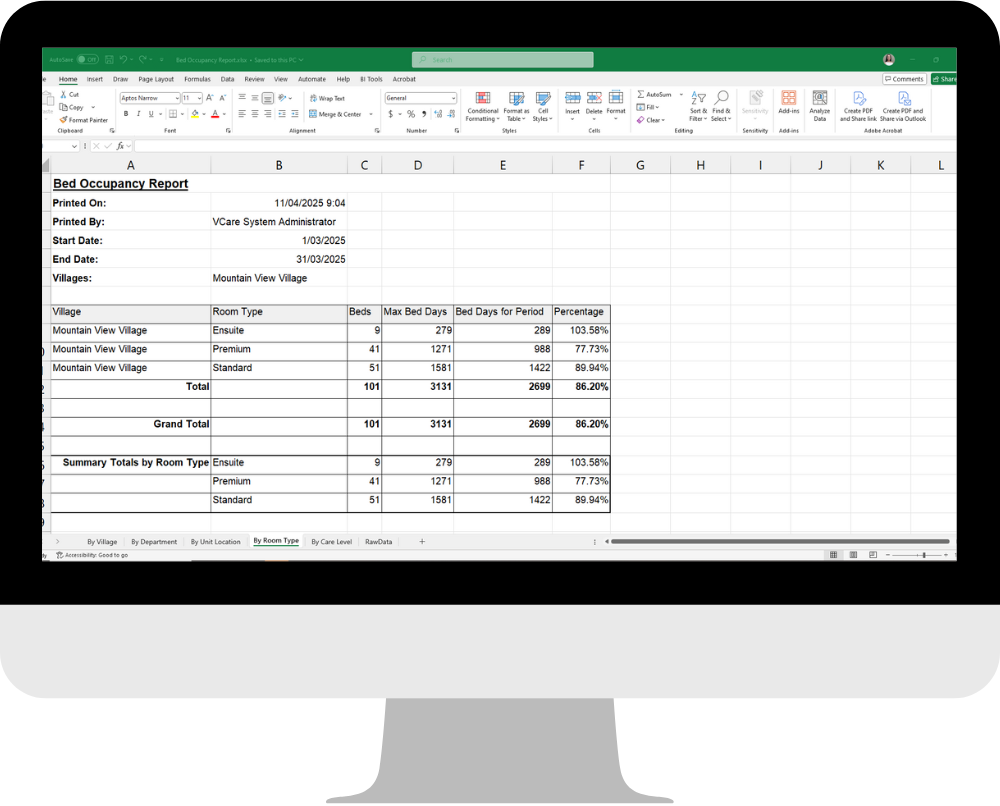Open the Page Layout ribbon tab
The image size is (1000, 806).
click(156, 79)
